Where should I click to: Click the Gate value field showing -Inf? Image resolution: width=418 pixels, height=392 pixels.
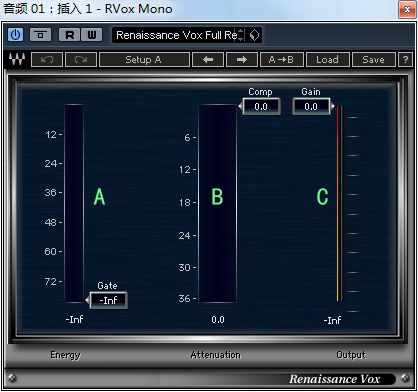point(109,300)
